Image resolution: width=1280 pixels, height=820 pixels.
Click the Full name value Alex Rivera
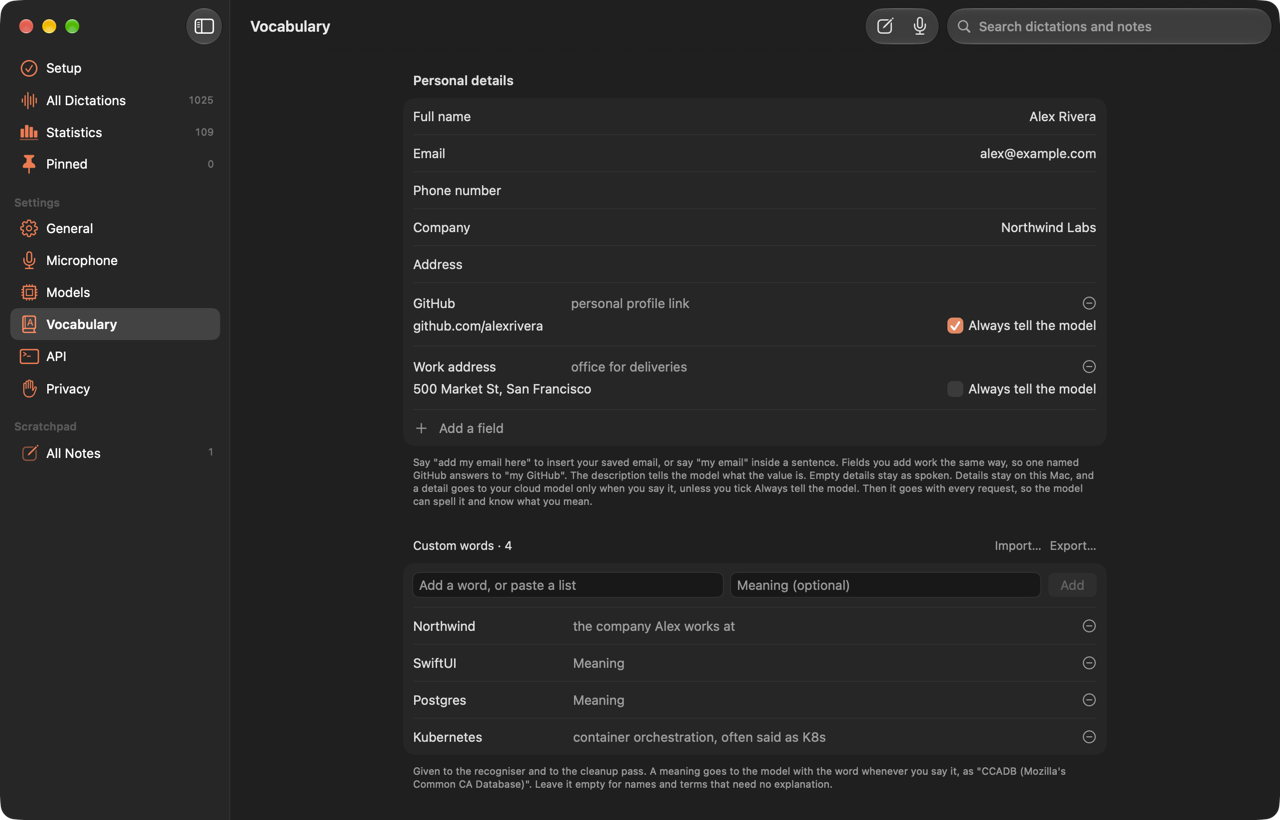tap(1062, 116)
